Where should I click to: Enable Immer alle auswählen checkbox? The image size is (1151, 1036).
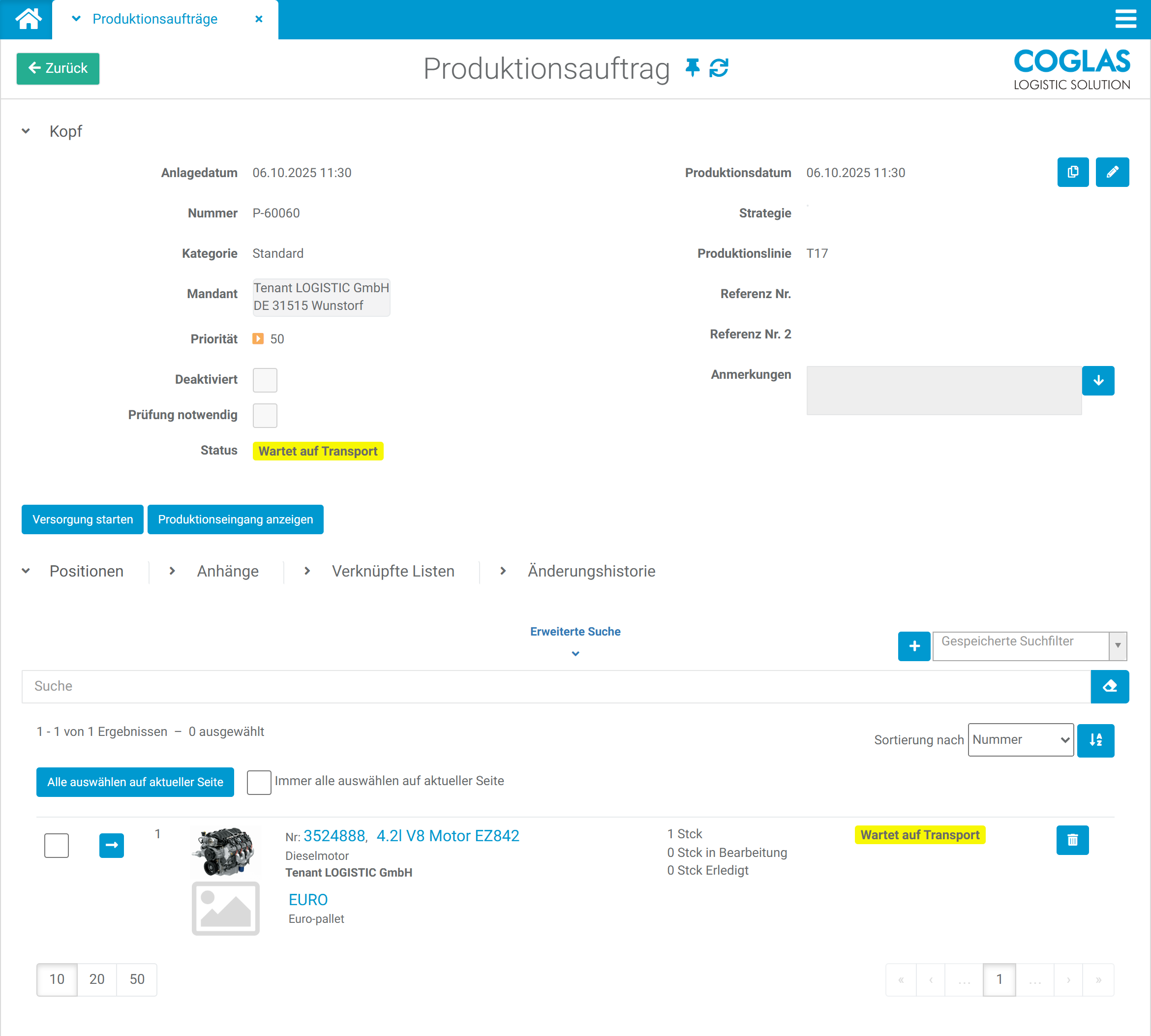tap(259, 782)
